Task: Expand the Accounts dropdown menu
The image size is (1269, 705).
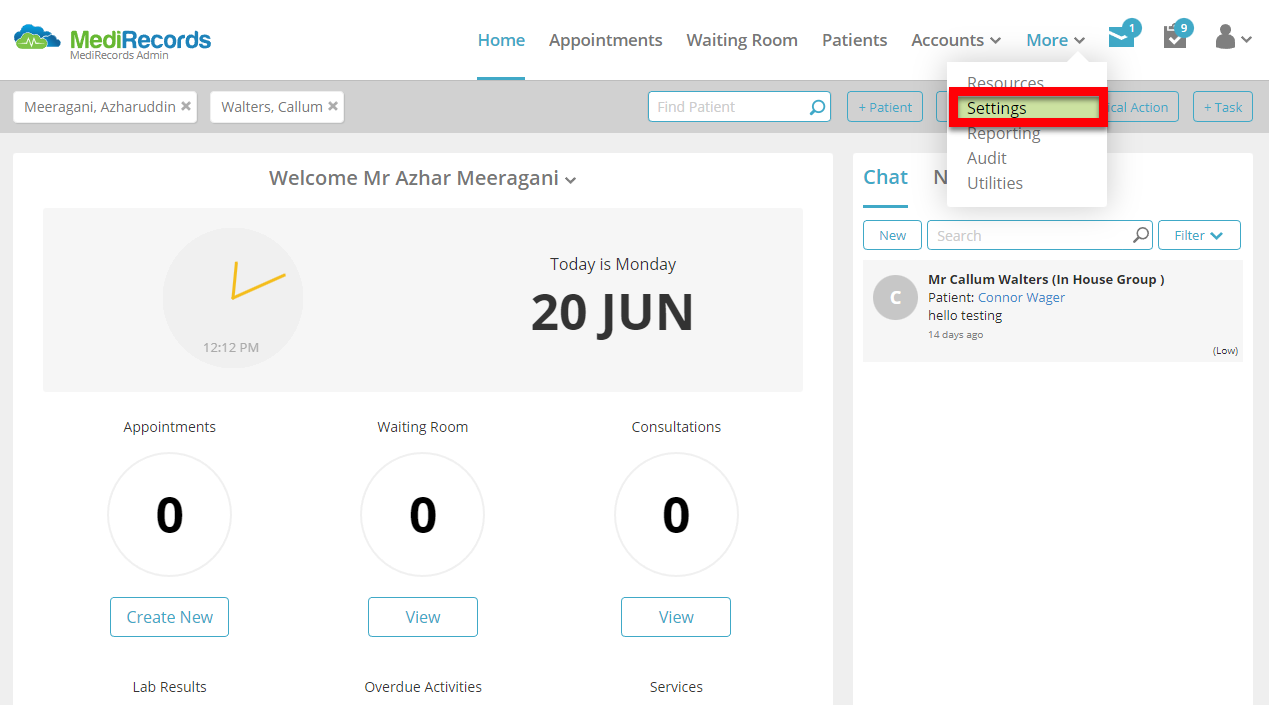Action: tap(956, 40)
